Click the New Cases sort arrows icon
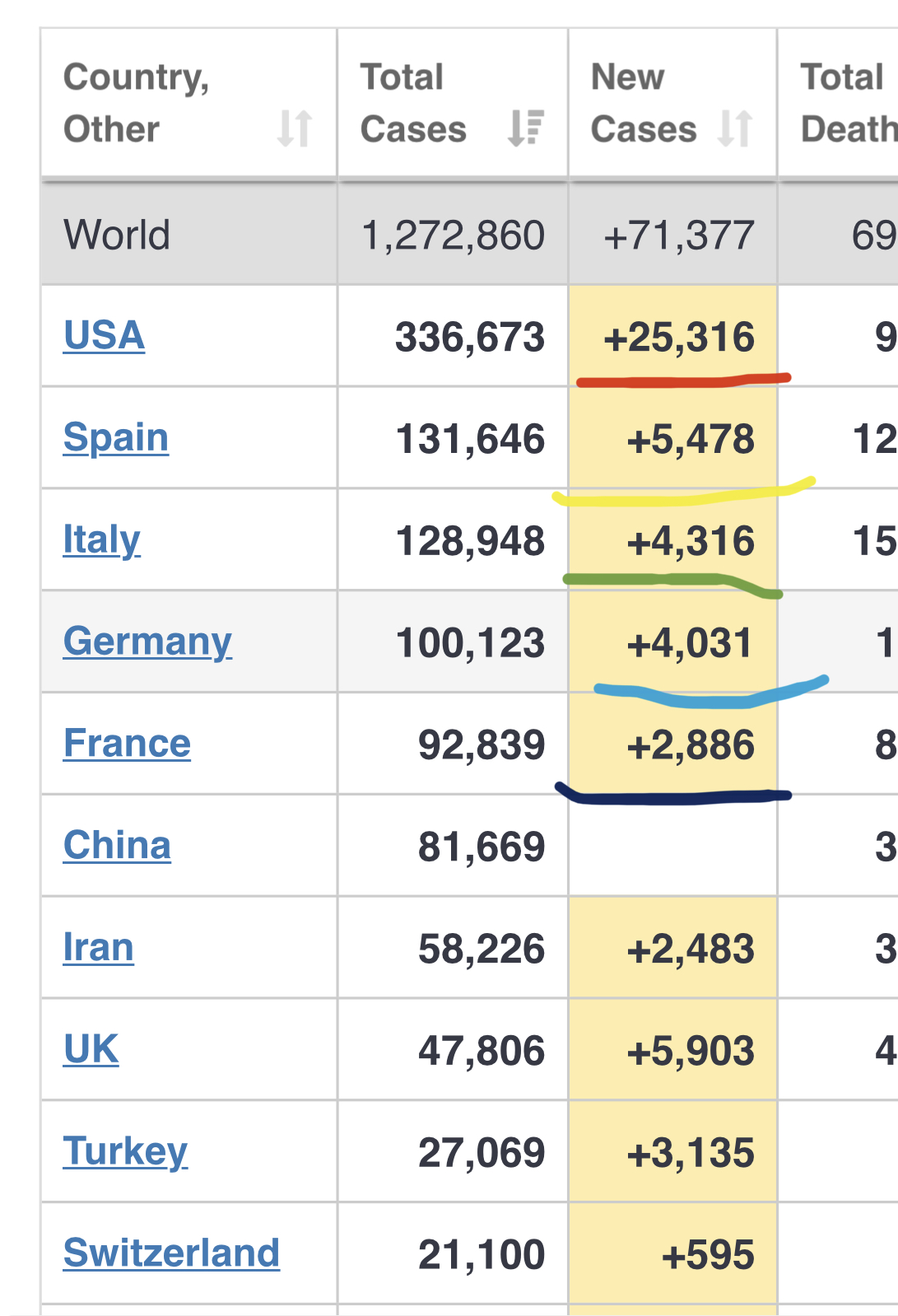This screenshot has height=1316, width=898. click(735, 128)
